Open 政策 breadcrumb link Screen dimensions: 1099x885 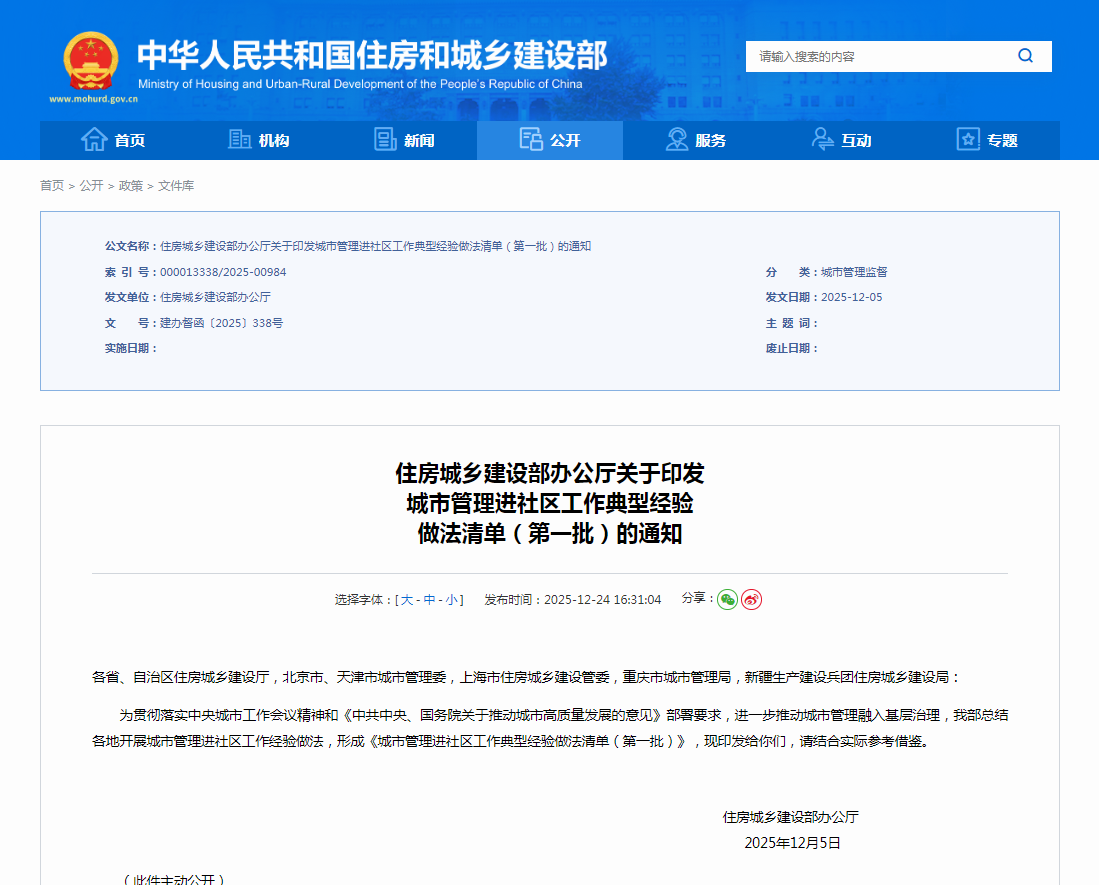tap(130, 186)
